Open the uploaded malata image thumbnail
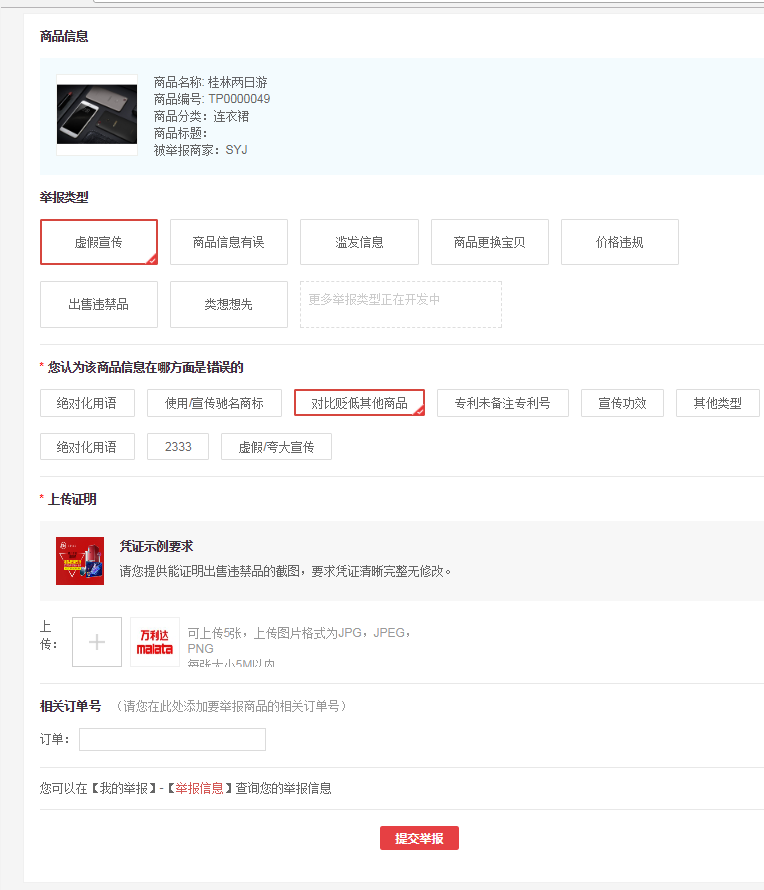 click(155, 642)
